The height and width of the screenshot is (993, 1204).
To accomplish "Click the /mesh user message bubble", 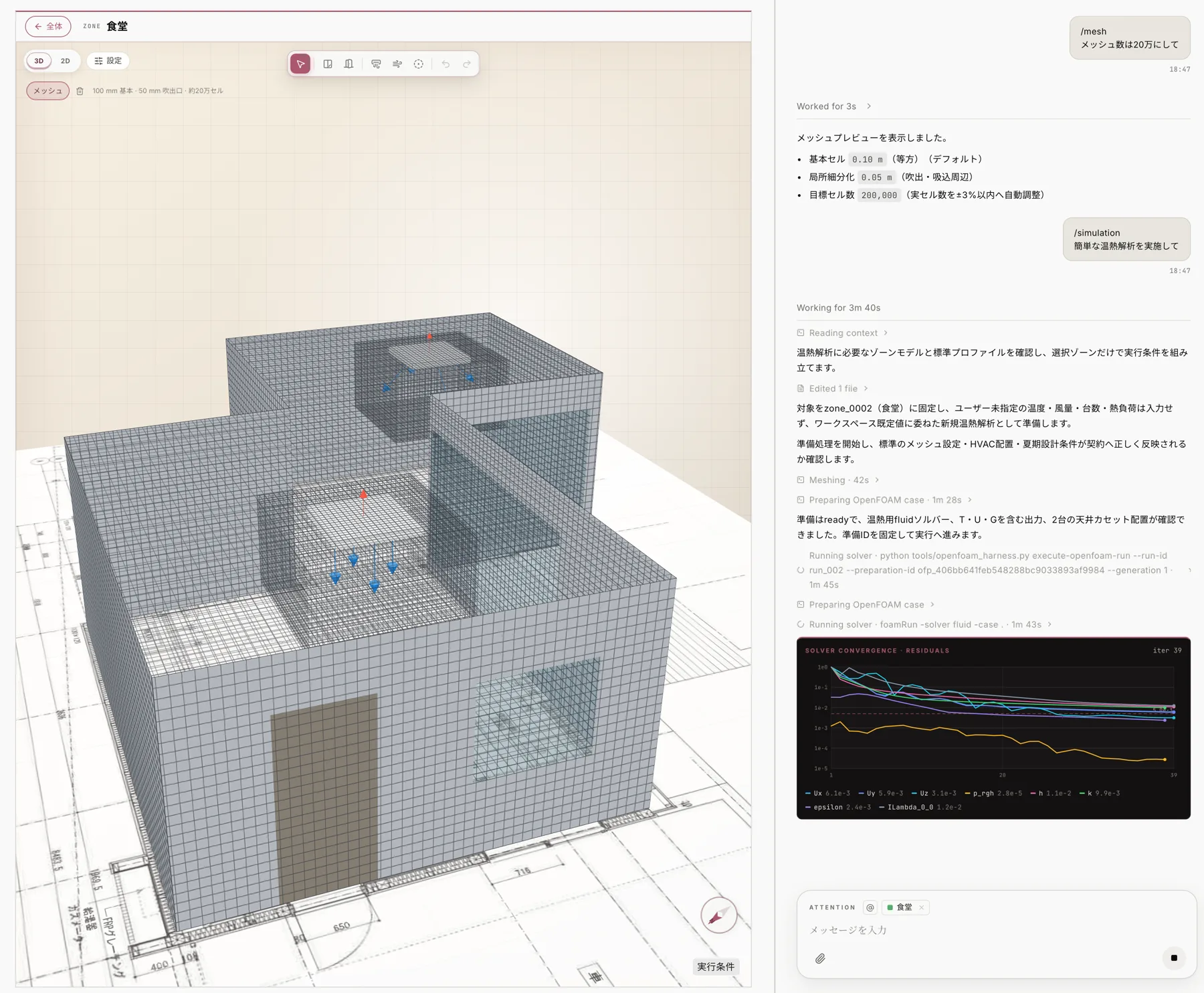I will pyautogui.click(x=1130, y=37).
